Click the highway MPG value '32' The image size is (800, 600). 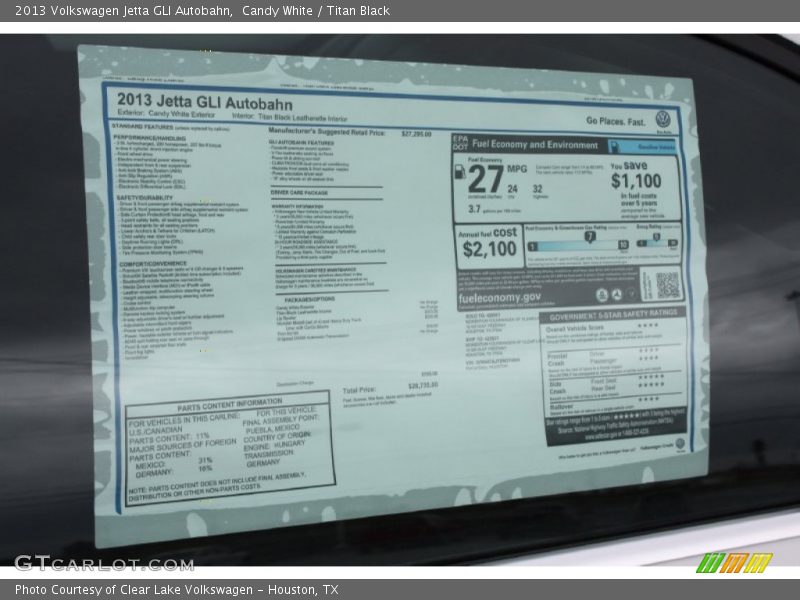tap(537, 189)
